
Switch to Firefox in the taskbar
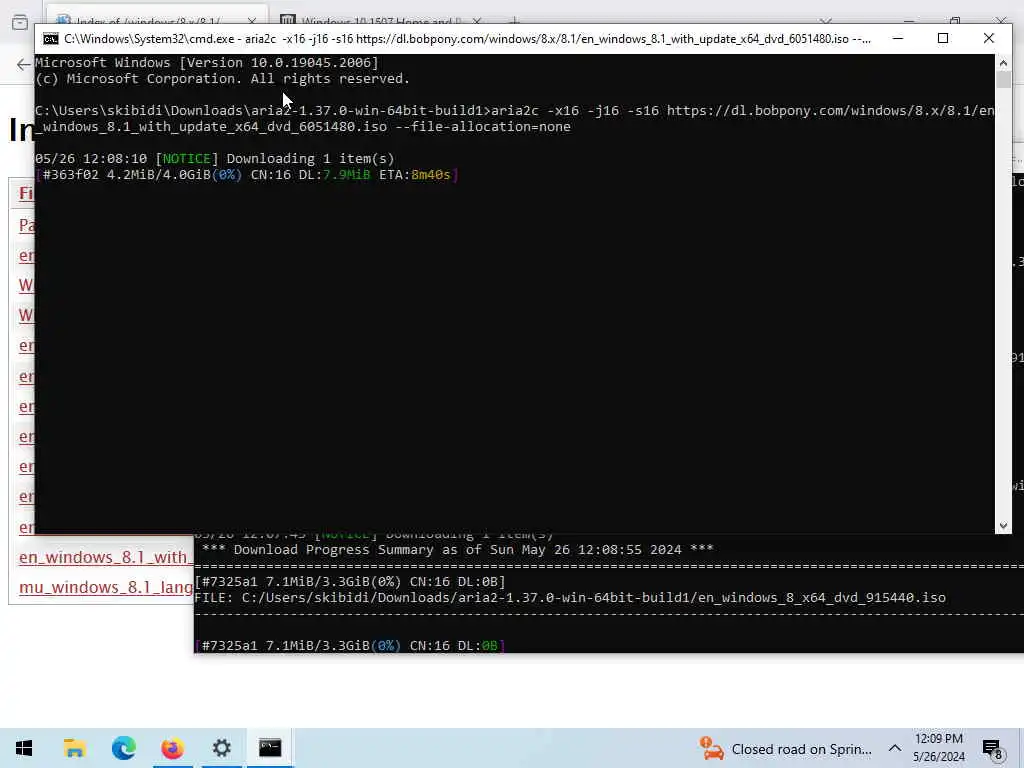(172, 748)
